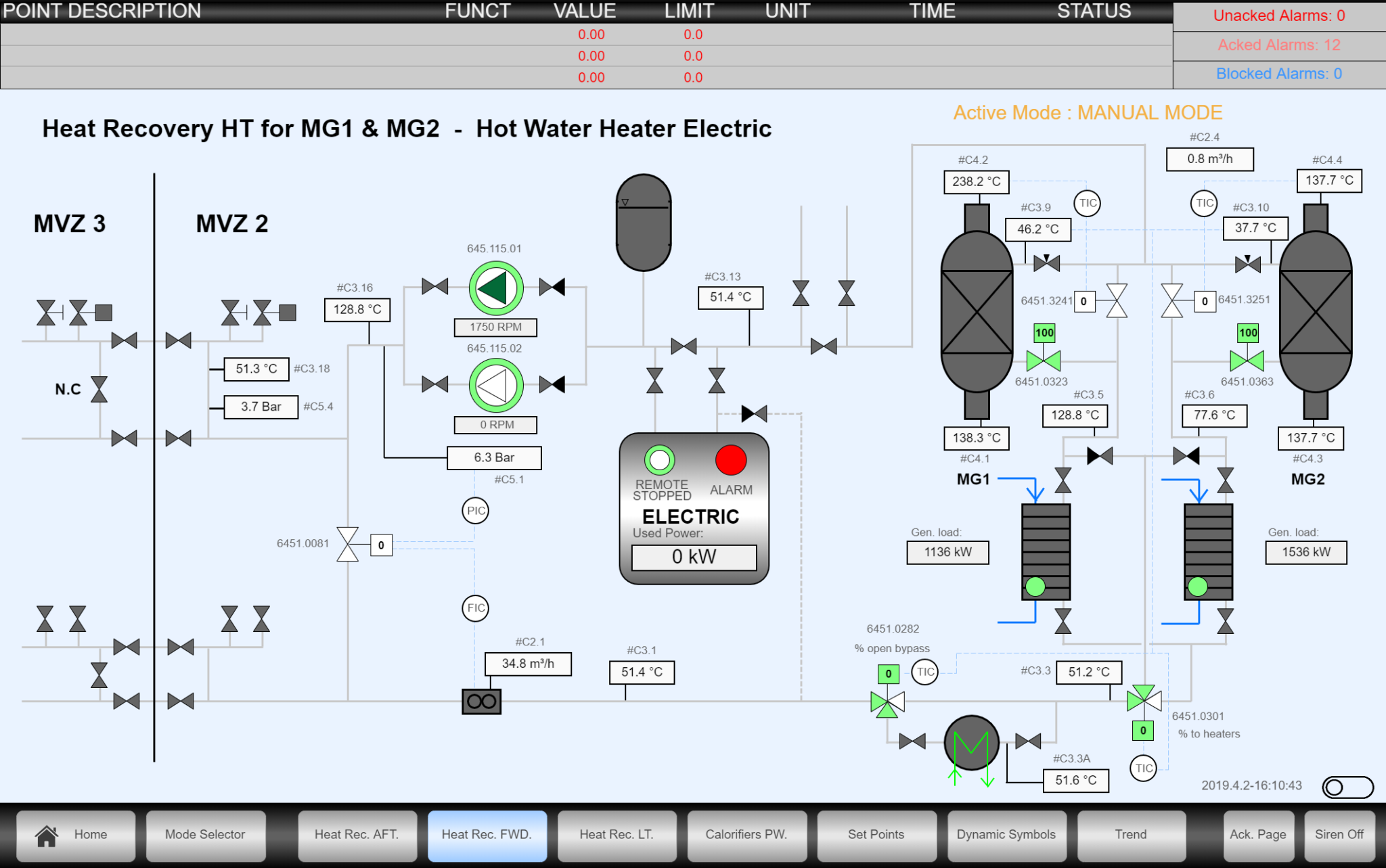Open the 100 setpoint of valve 6451.0323
This screenshot has width=1386, height=868.
(1044, 333)
